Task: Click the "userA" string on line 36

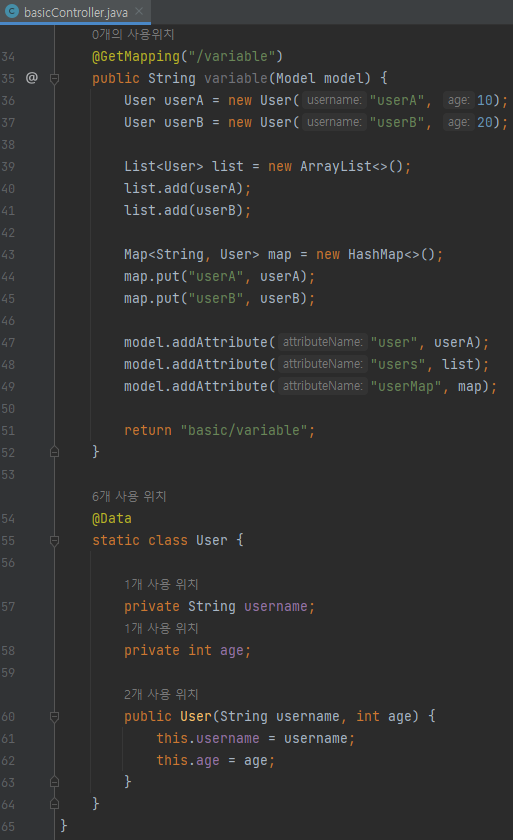Action: pyautogui.click(x=397, y=100)
